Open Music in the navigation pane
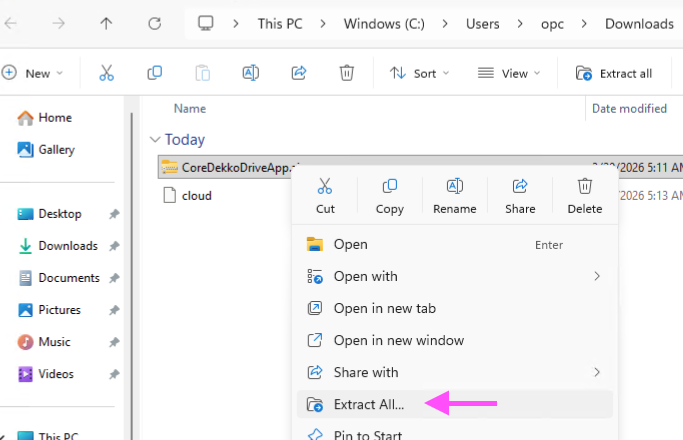683x440 pixels. click(x=44, y=342)
